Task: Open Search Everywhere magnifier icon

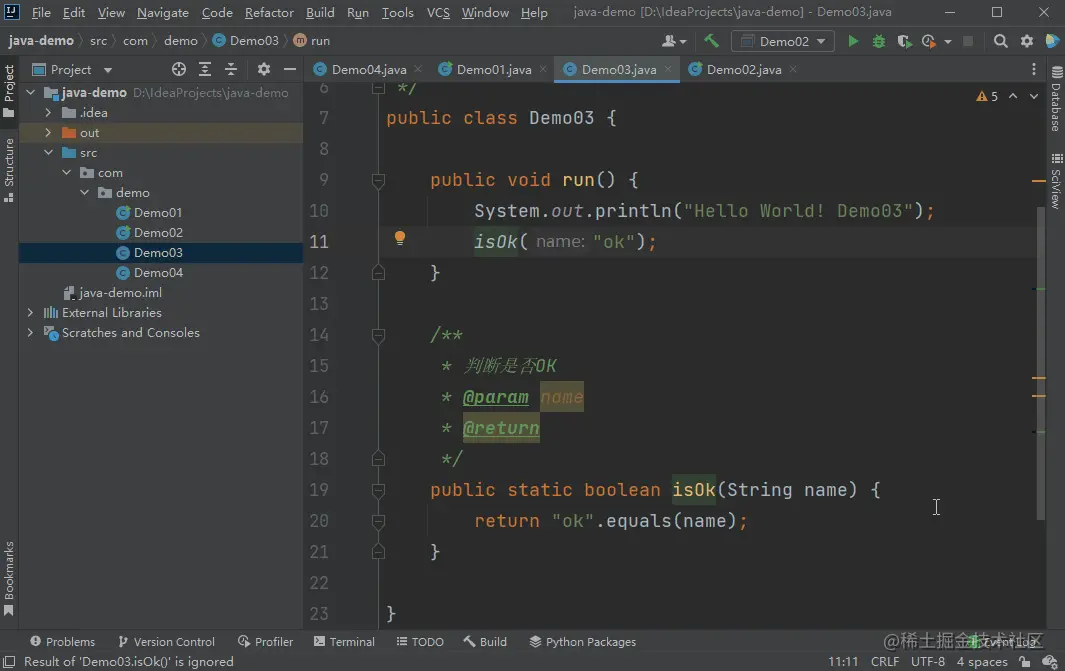Action: tap(1000, 41)
